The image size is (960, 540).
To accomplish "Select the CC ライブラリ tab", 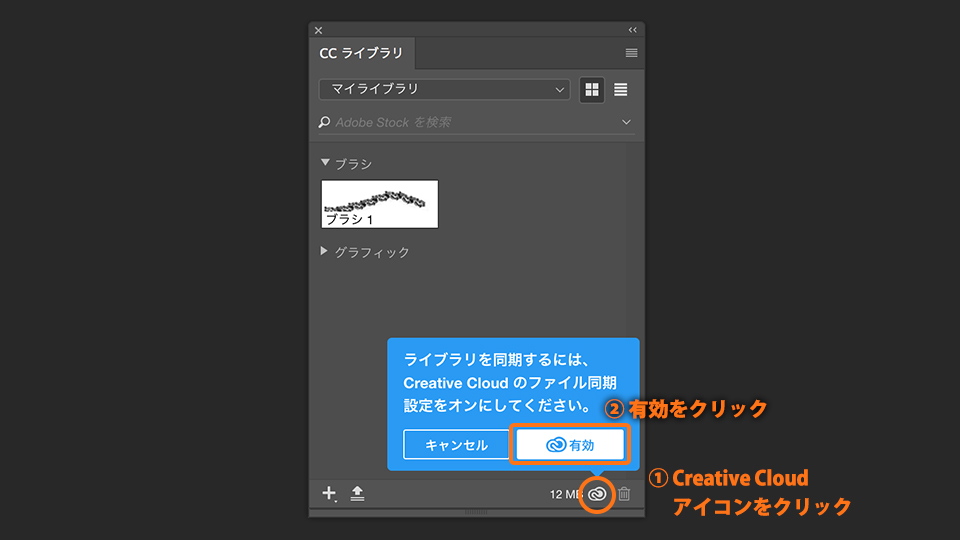I will (361, 53).
